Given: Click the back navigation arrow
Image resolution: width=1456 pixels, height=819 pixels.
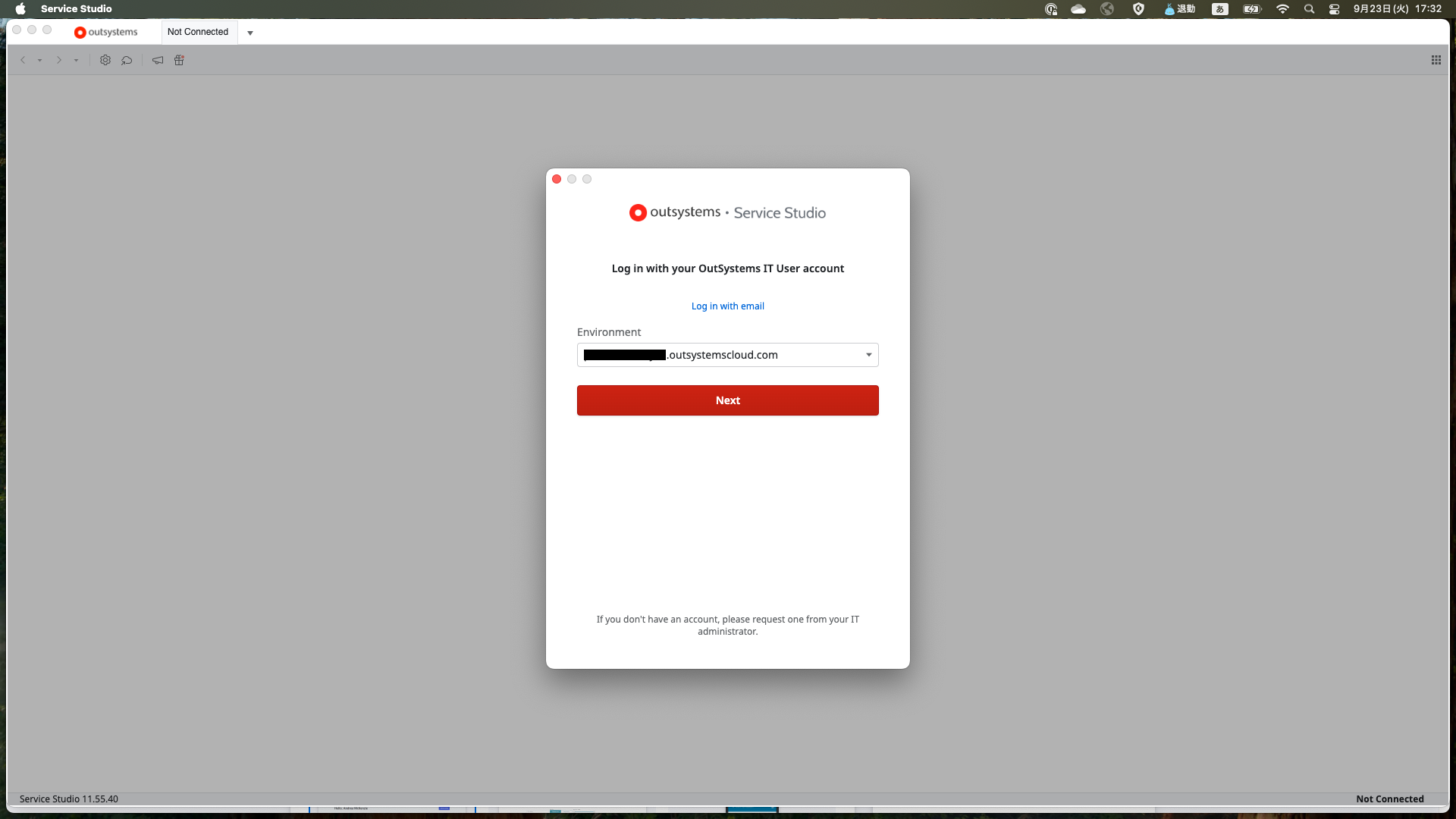Looking at the screenshot, I should (x=23, y=60).
